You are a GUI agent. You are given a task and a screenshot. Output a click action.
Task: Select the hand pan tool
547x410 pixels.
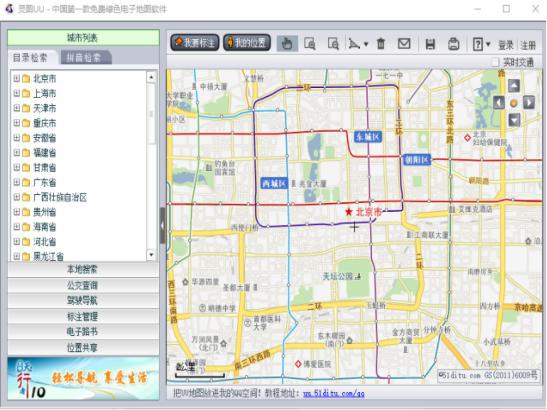(287, 44)
